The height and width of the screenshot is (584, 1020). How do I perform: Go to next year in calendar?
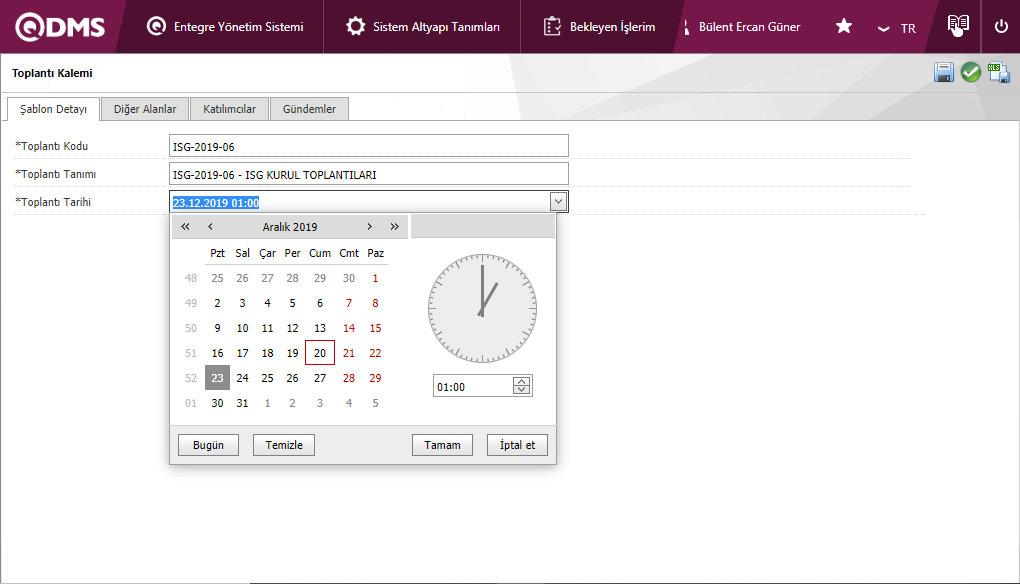(394, 226)
